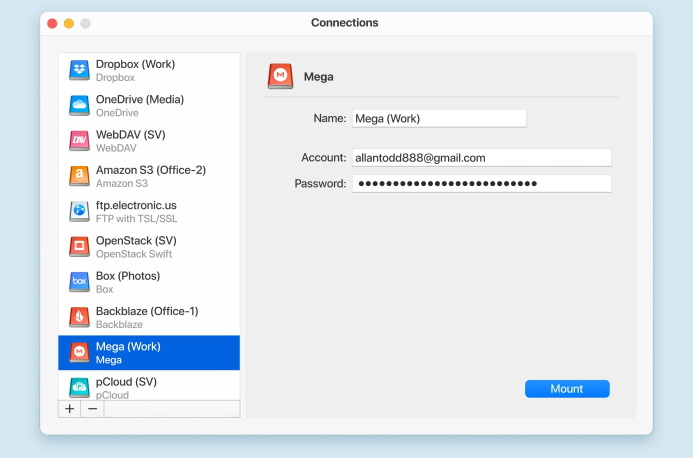This screenshot has width=693, height=458.
Task: Select the pCloud (SV) connection label
Action: coord(126,382)
